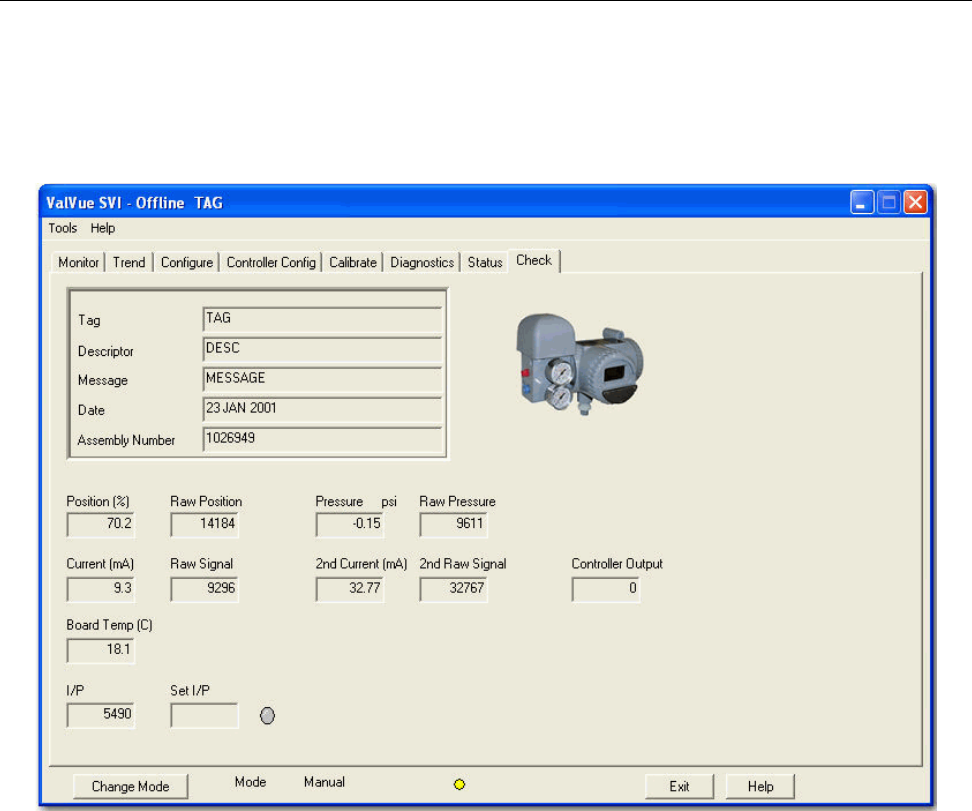Close the ValVue SVI window

coord(914,202)
